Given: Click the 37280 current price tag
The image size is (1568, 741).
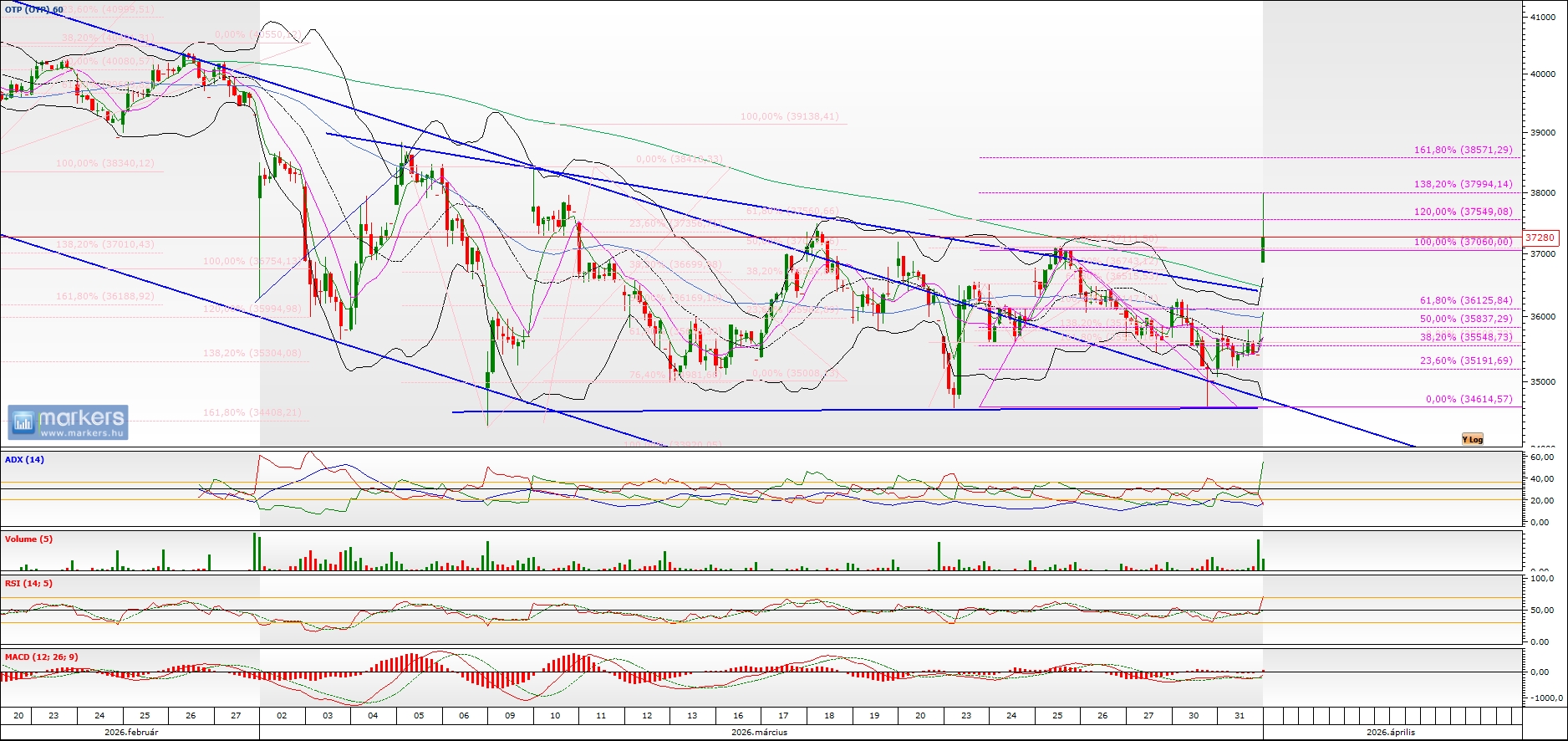Looking at the screenshot, I should (x=1540, y=238).
